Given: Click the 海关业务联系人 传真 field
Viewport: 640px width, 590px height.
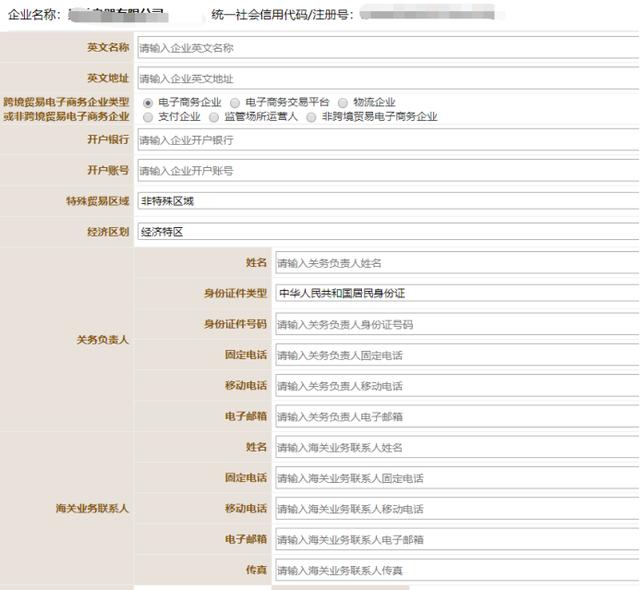Looking at the screenshot, I should point(458,570).
